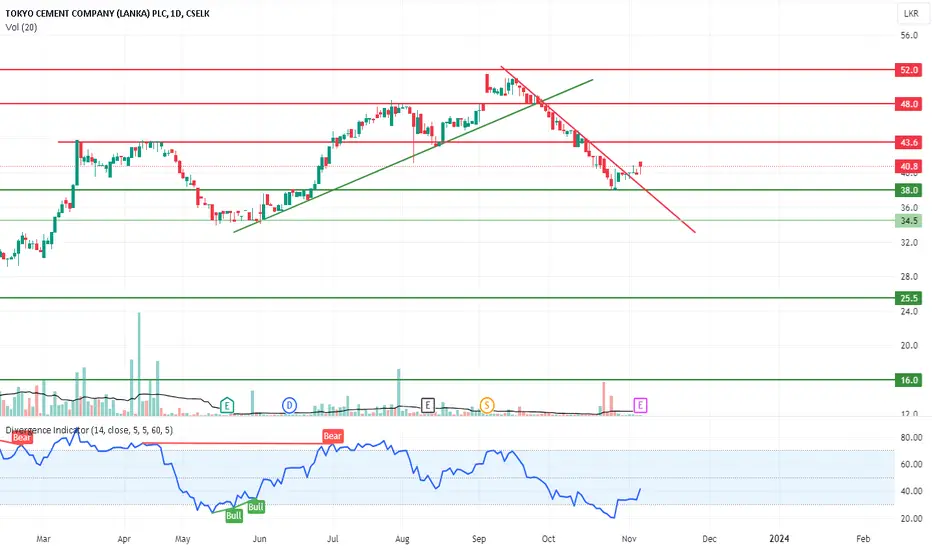This screenshot has width=932, height=550.
Task: Click the 25.5 green support level label
Action: point(909,298)
